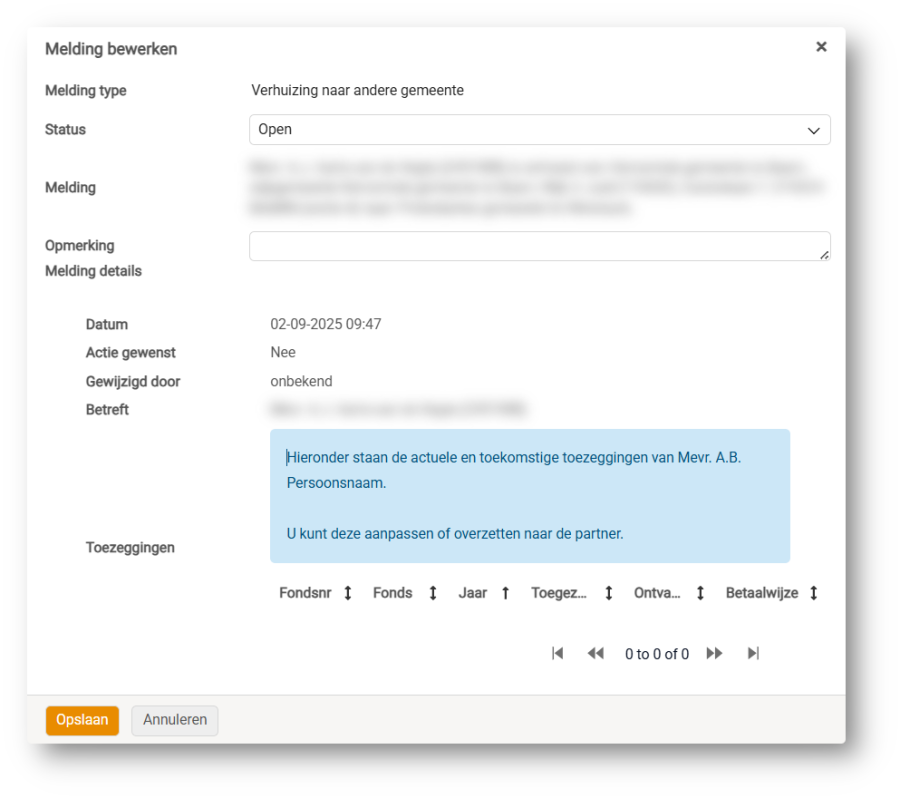Screen dimensions: 900x798
Task: Jump to the last page of toezeggingen
Action: [753, 653]
